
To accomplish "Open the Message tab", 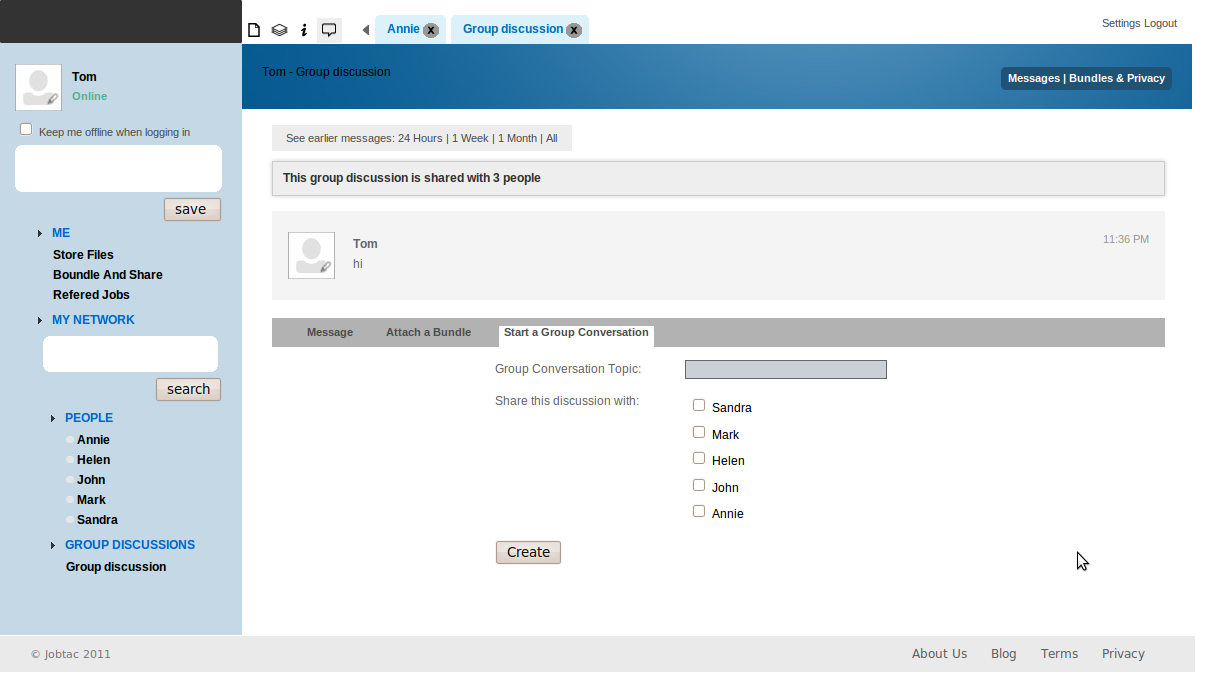I will (x=330, y=332).
